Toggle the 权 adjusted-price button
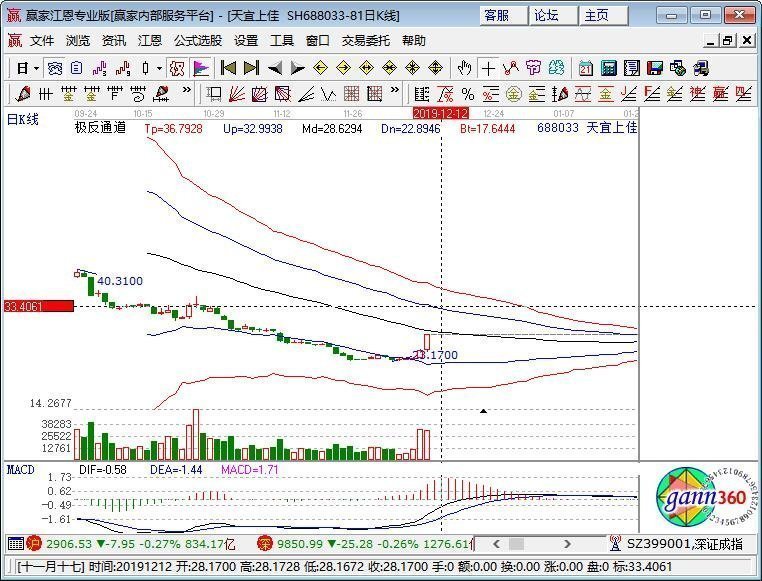762x581 pixels. [177, 68]
